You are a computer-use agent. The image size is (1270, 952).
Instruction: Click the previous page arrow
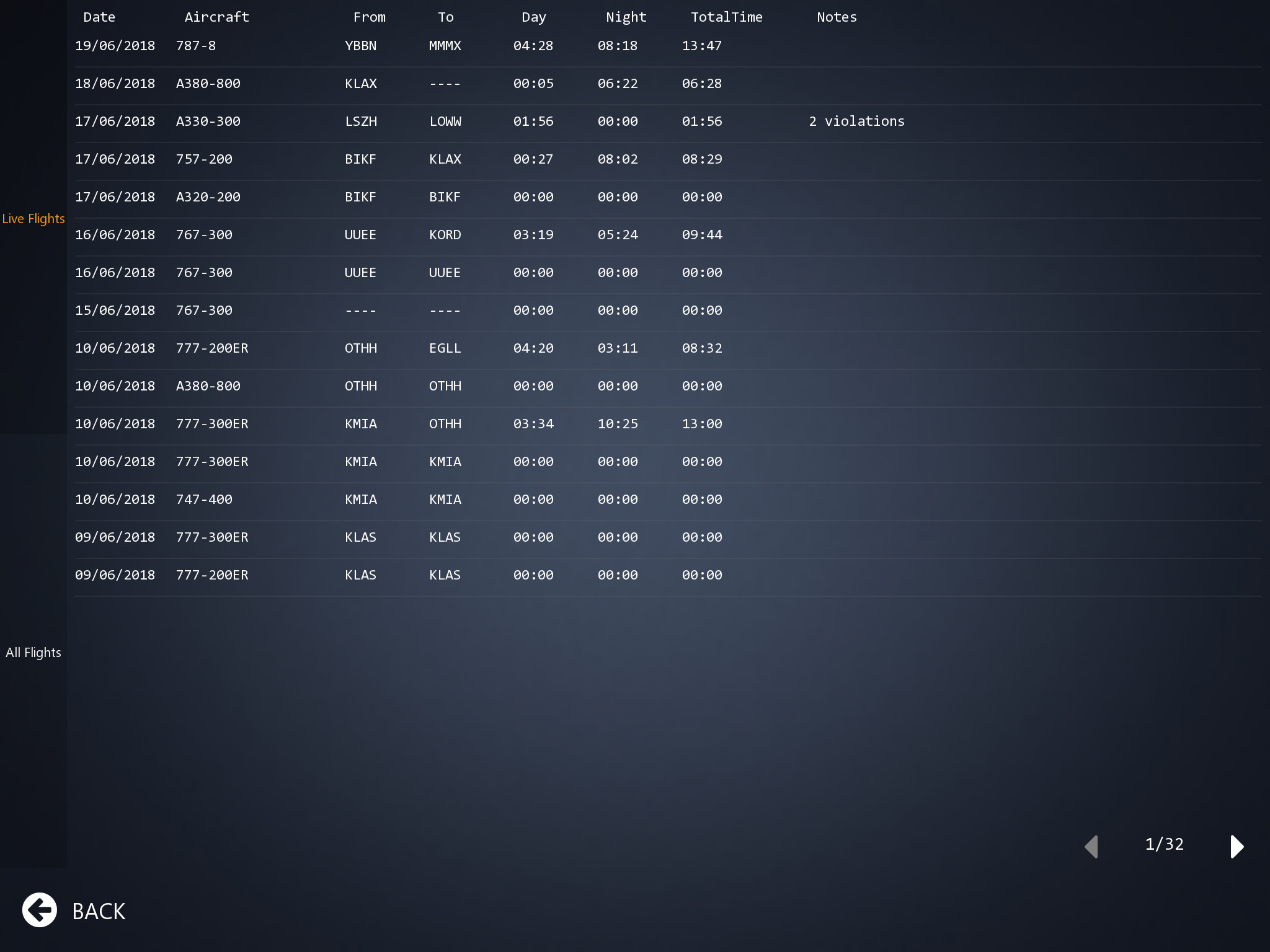[x=1091, y=846]
